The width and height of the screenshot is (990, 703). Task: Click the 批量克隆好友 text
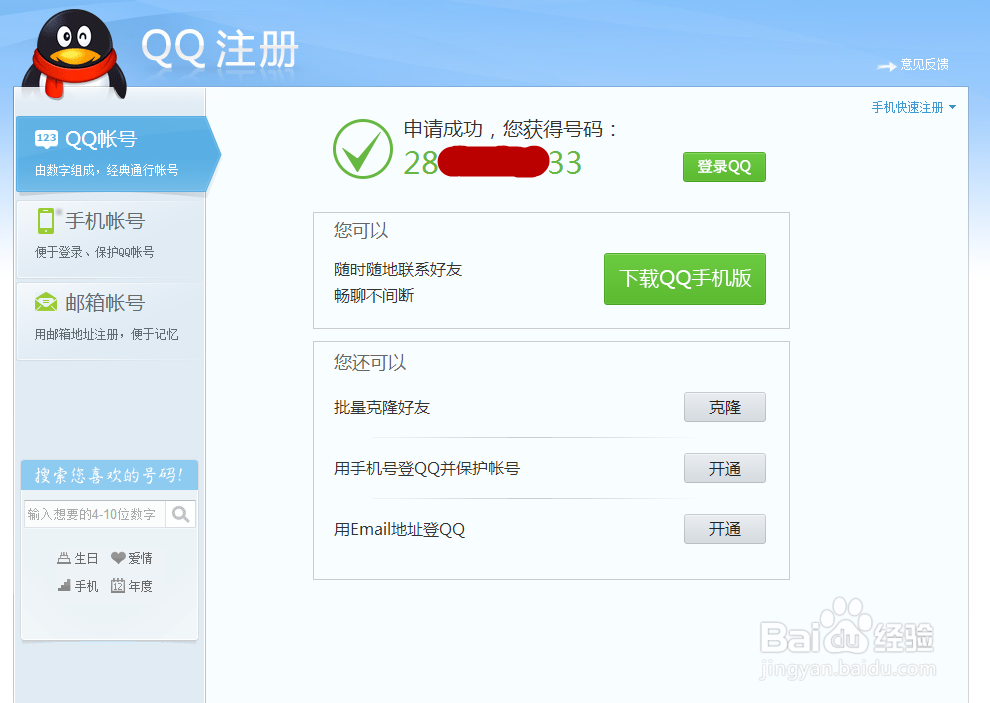382,407
